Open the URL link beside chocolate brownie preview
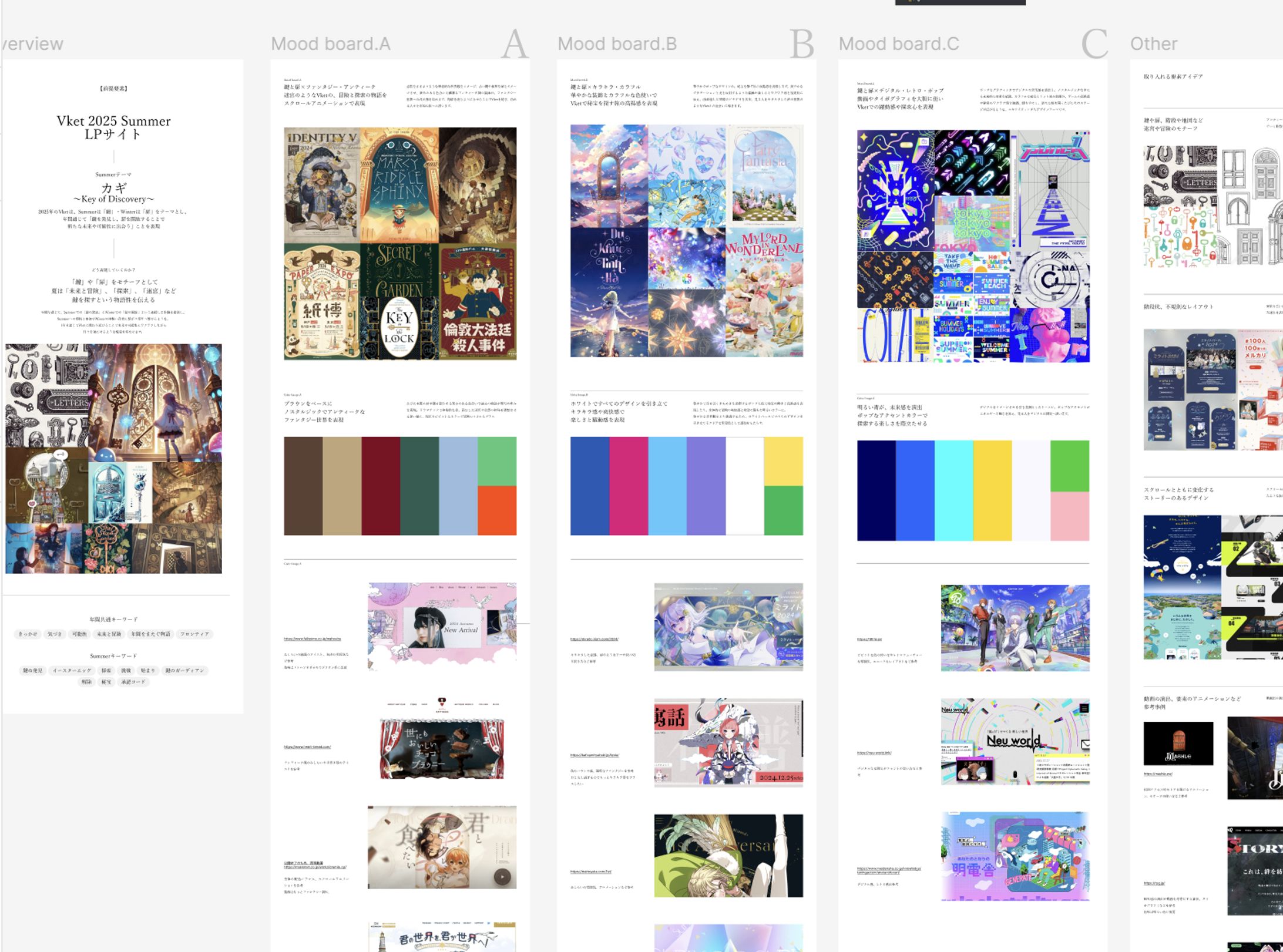Screen dimensions: 1283x952 307,747
